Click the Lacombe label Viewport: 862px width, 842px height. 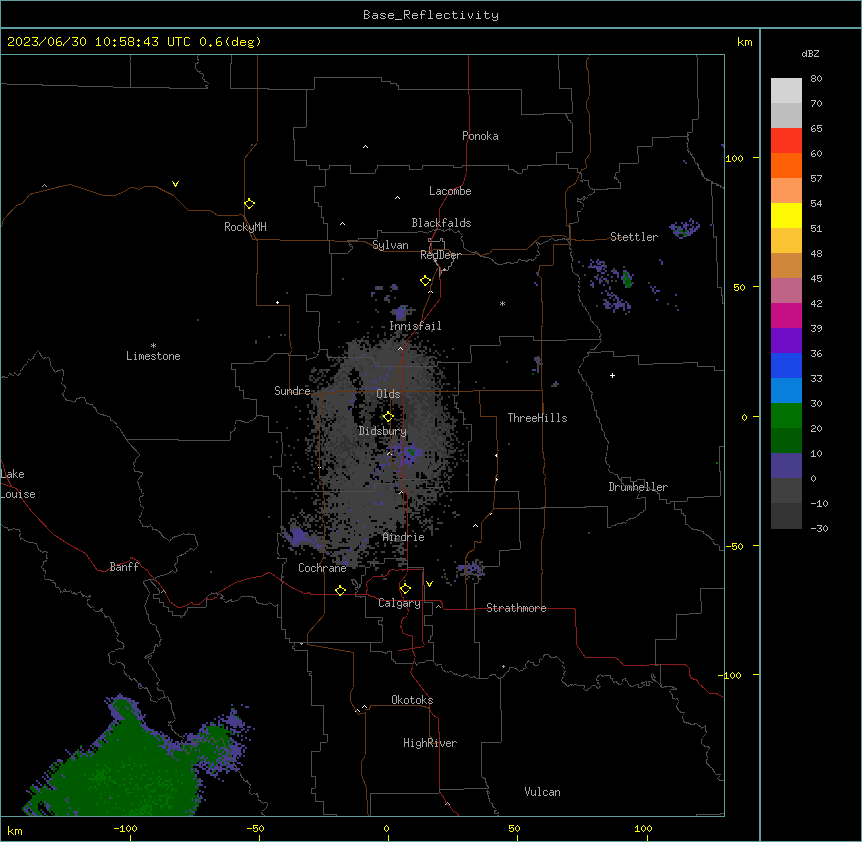tap(450, 191)
